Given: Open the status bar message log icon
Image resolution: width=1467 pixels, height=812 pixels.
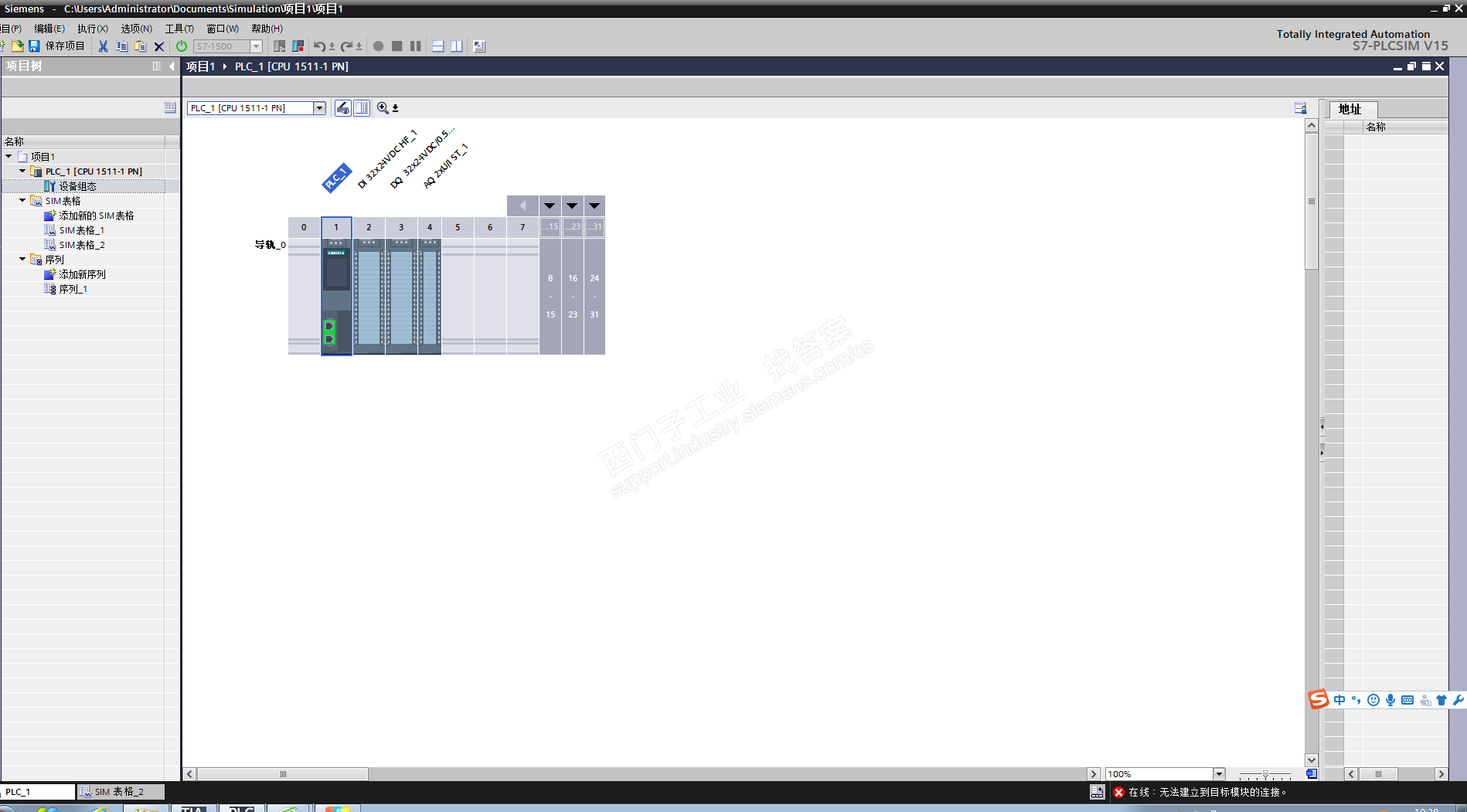Looking at the screenshot, I should pyautogui.click(x=1097, y=792).
